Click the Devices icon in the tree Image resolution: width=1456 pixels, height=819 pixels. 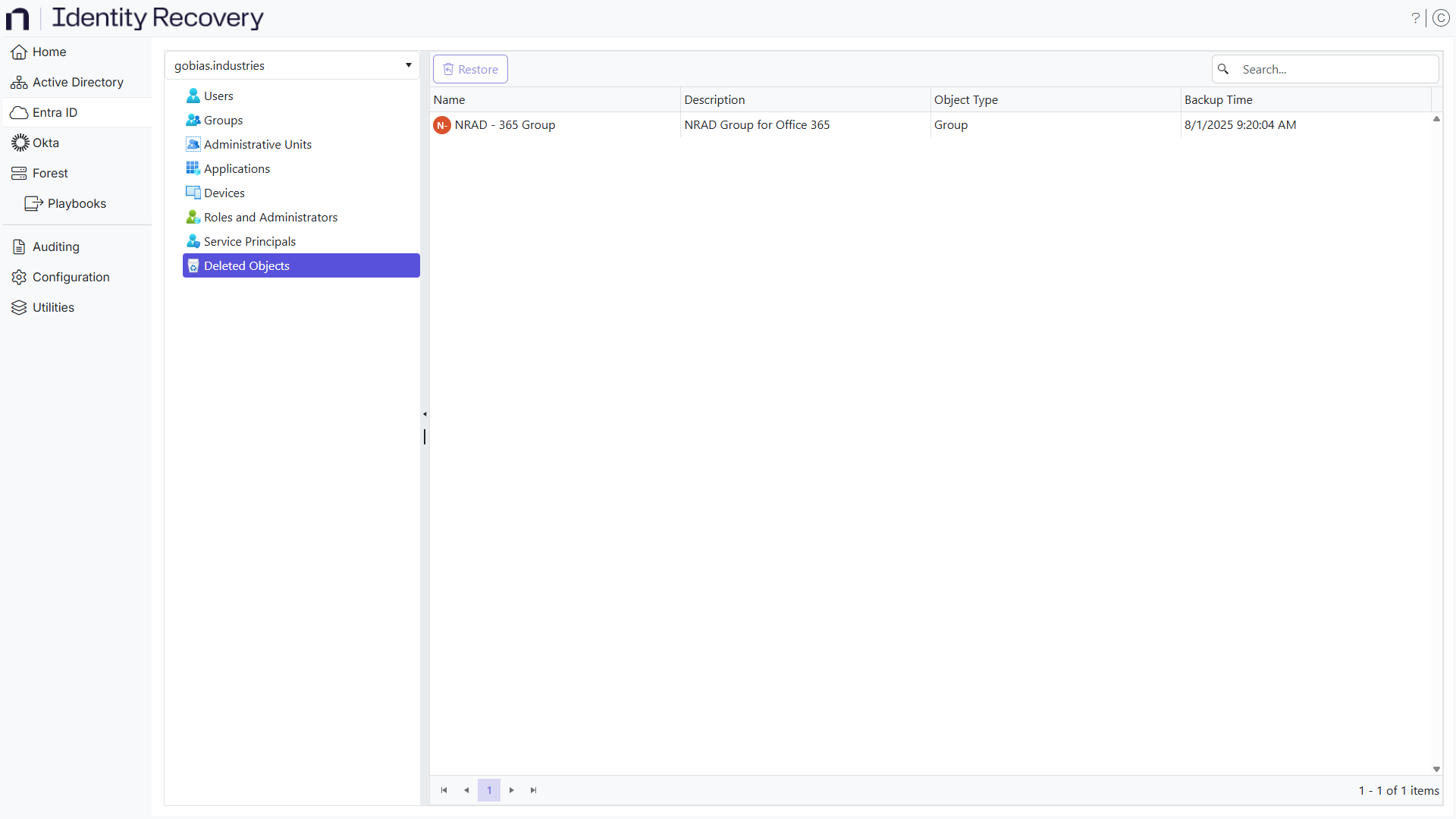point(193,193)
